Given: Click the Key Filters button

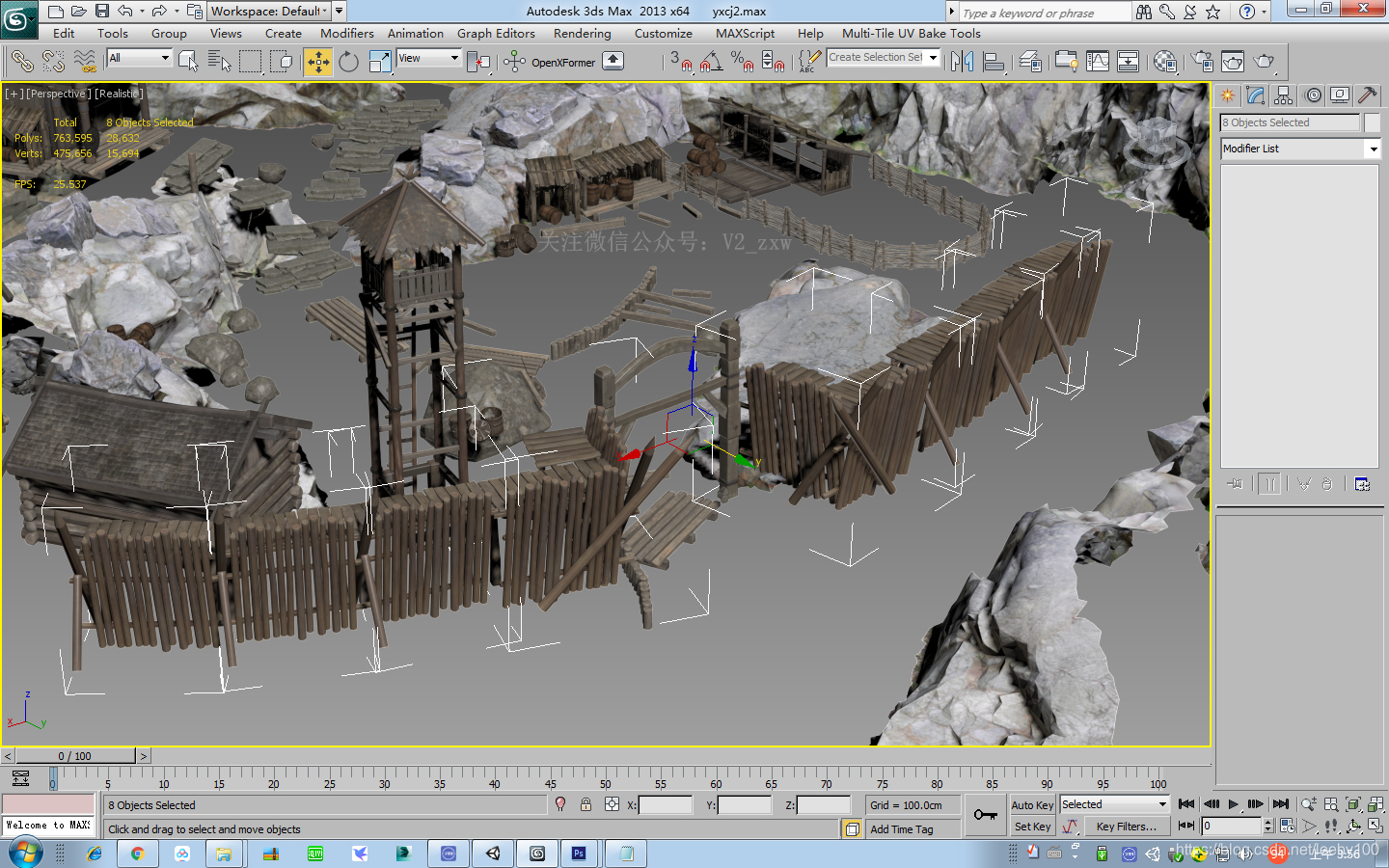Looking at the screenshot, I should pos(1126,827).
